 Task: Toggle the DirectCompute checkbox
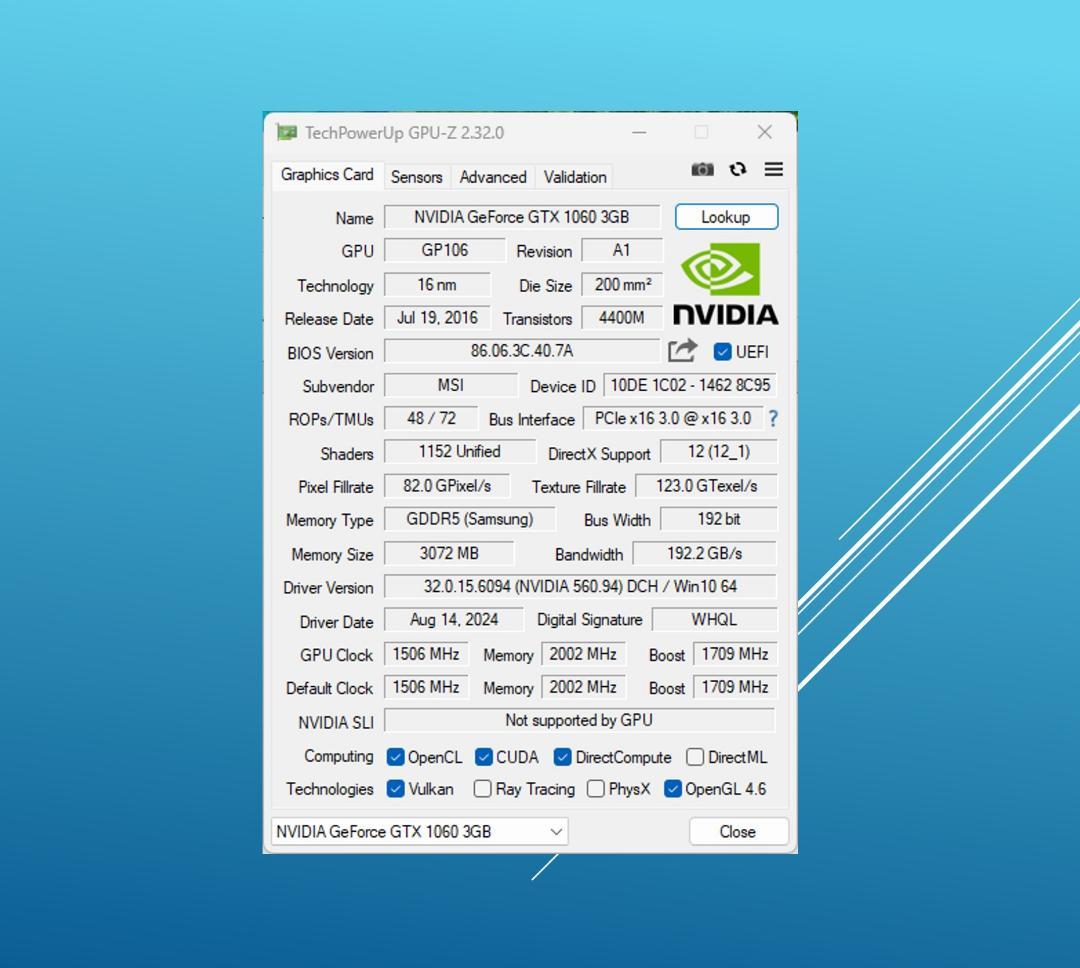coord(562,757)
